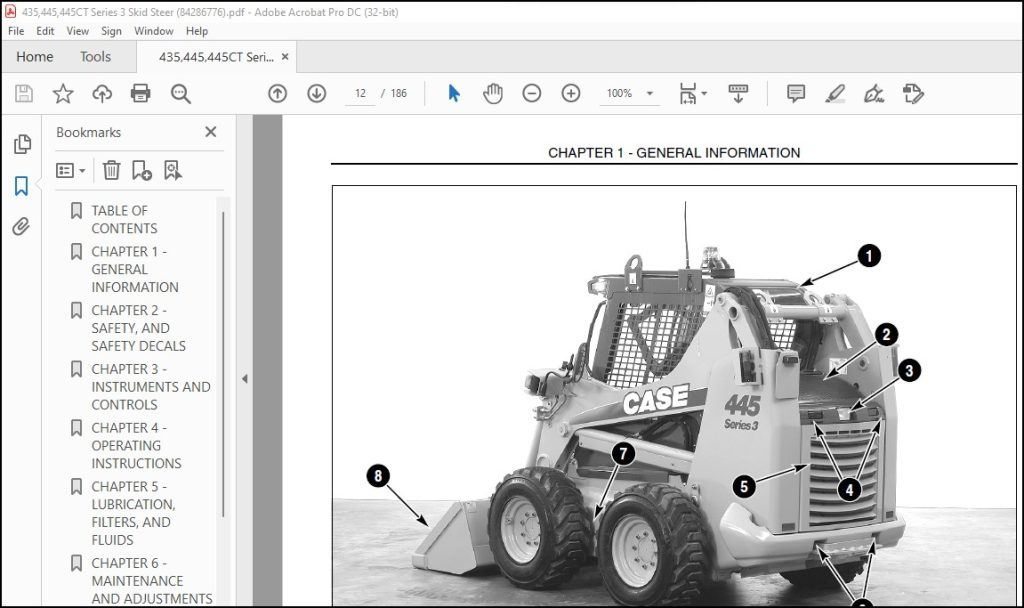The width and height of the screenshot is (1024, 608).
Task: Open the bookmark options dropdown
Action: pyautogui.click(x=71, y=170)
